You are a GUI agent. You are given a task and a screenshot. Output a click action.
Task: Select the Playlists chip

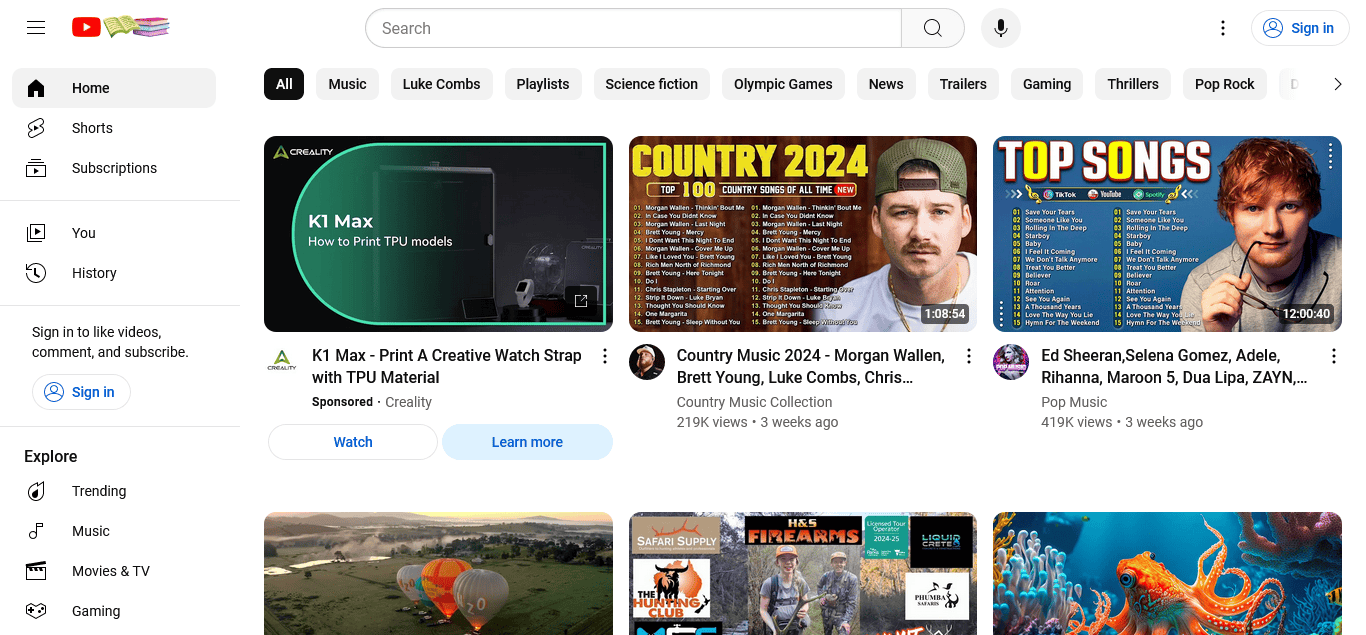point(543,84)
